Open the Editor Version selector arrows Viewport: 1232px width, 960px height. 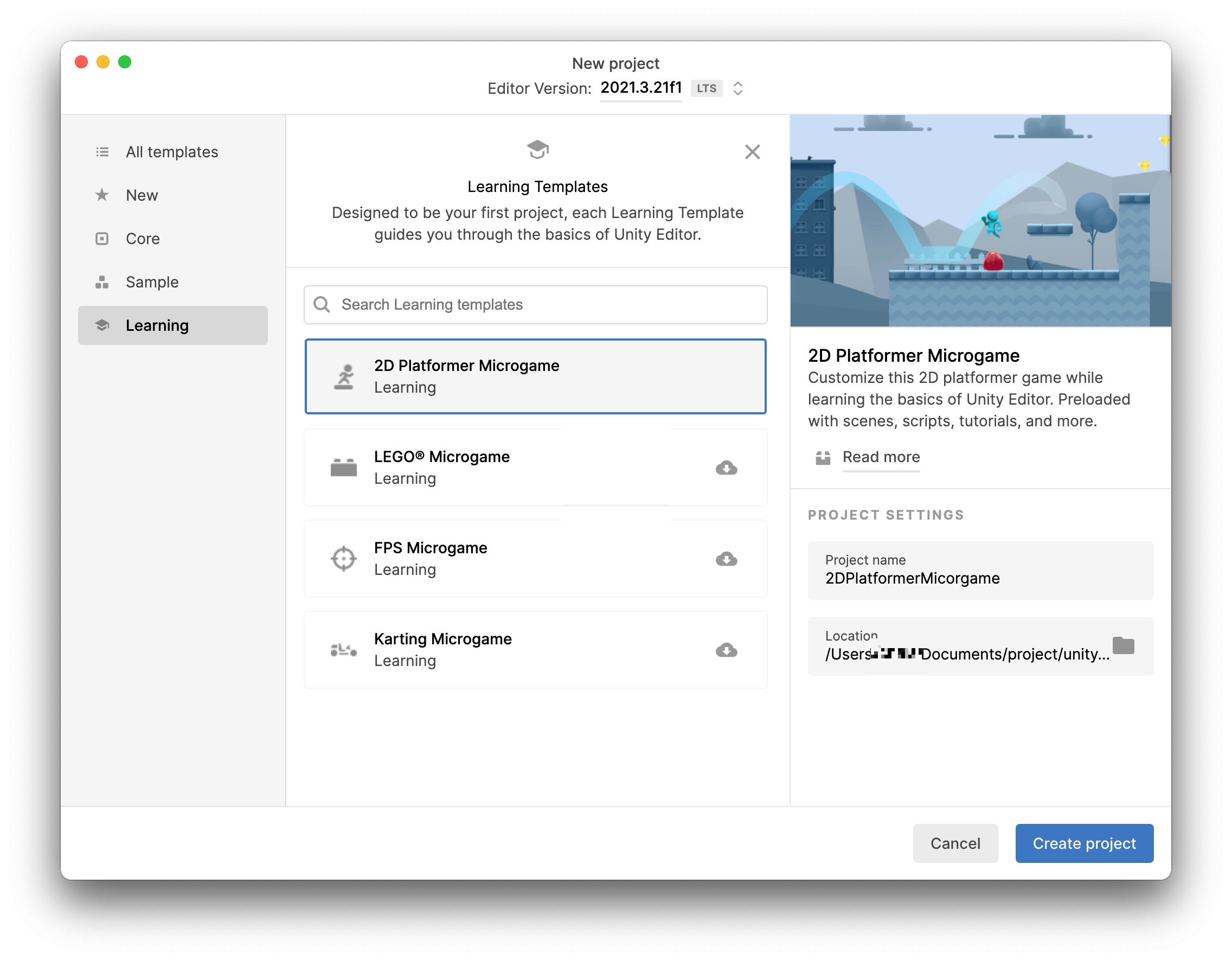[x=737, y=88]
